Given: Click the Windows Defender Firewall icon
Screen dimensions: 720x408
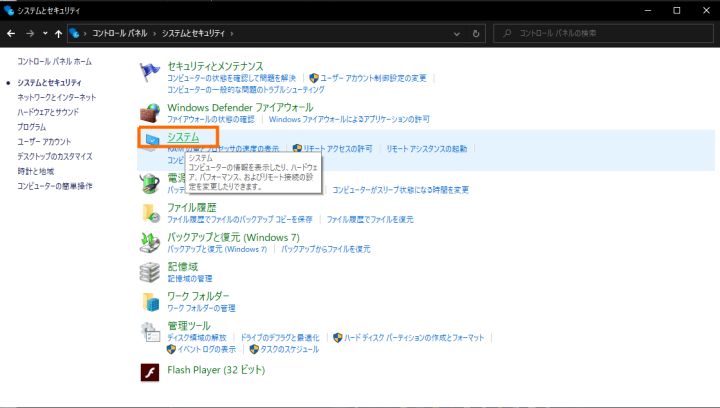Looking at the screenshot, I should [150, 112].
